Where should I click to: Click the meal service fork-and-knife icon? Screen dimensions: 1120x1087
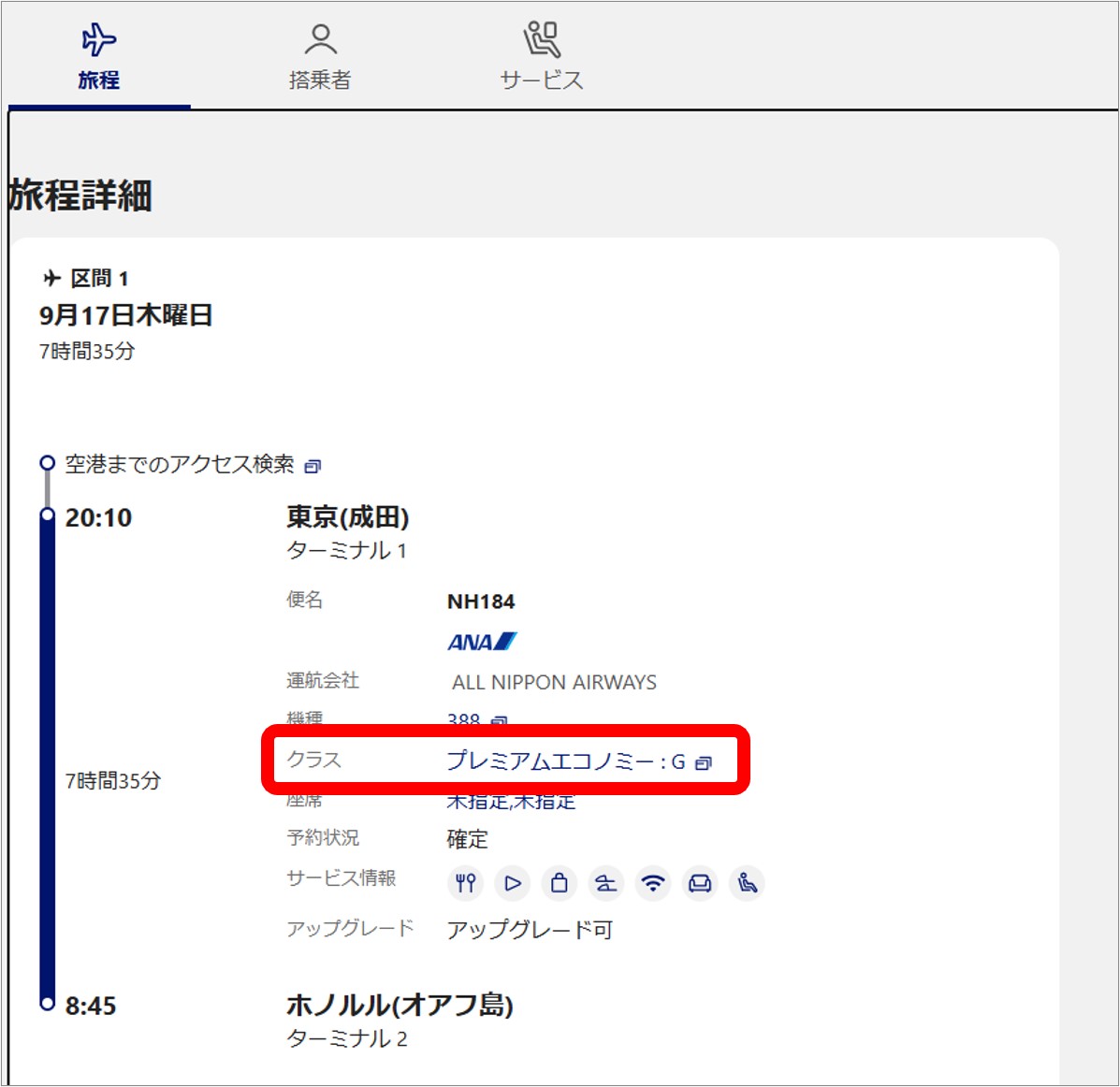coord(465,883)
